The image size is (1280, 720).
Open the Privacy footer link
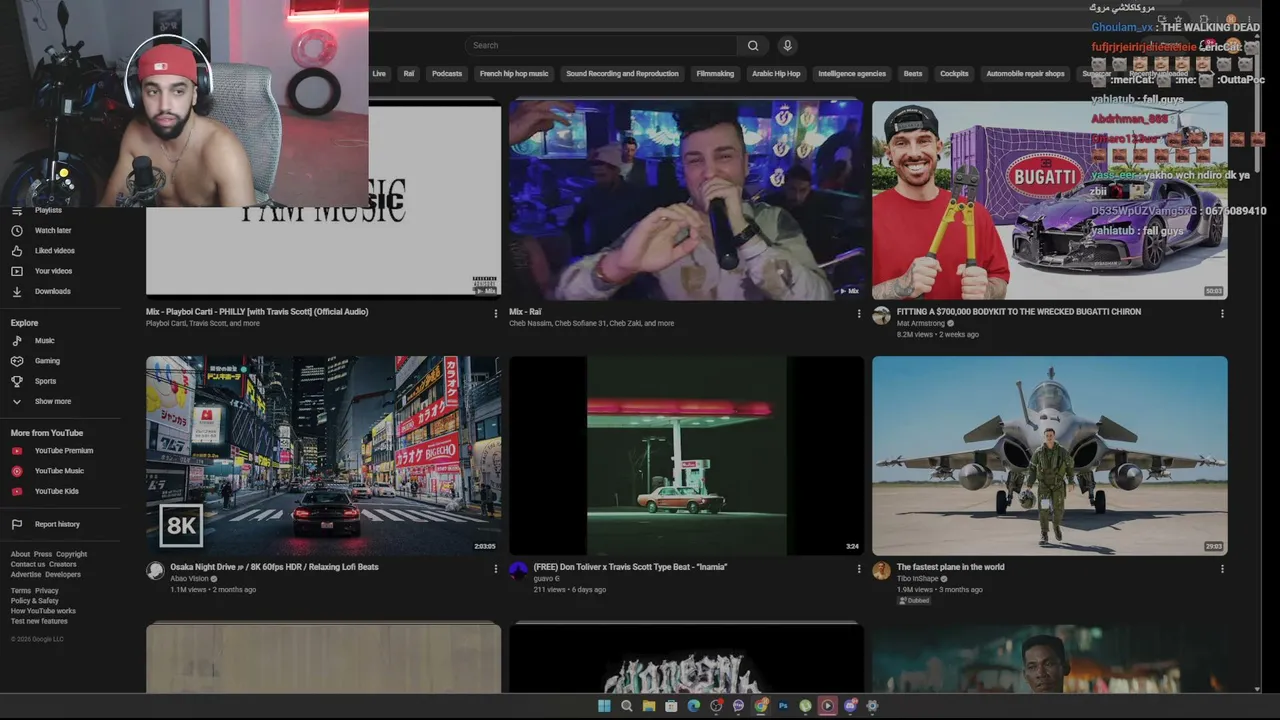point(46,591)
